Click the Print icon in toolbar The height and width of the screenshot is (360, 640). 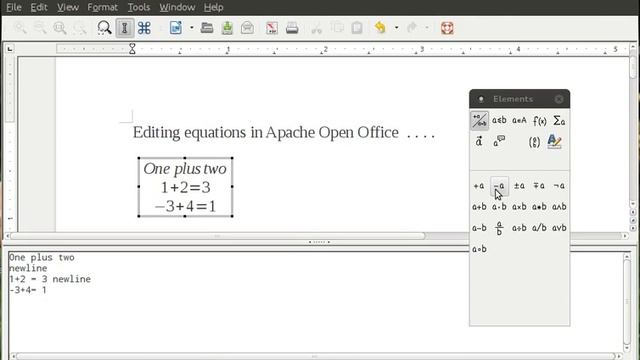coord(292,28)
